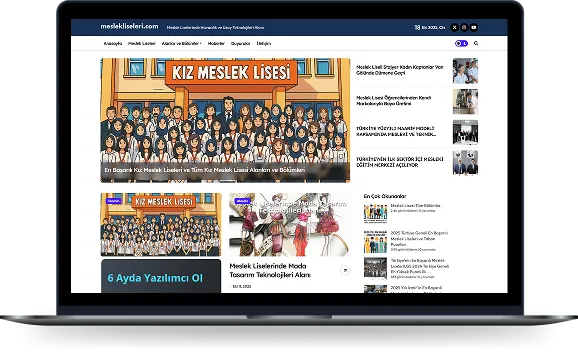The image size is (578, 361).
Task: Expand the Alanlar ve Bölümler dropdown
Action: click(181, 44)
